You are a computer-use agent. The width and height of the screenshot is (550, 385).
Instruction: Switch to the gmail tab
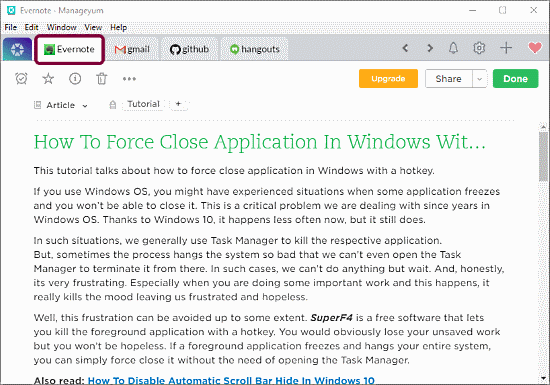coord(132,49)
